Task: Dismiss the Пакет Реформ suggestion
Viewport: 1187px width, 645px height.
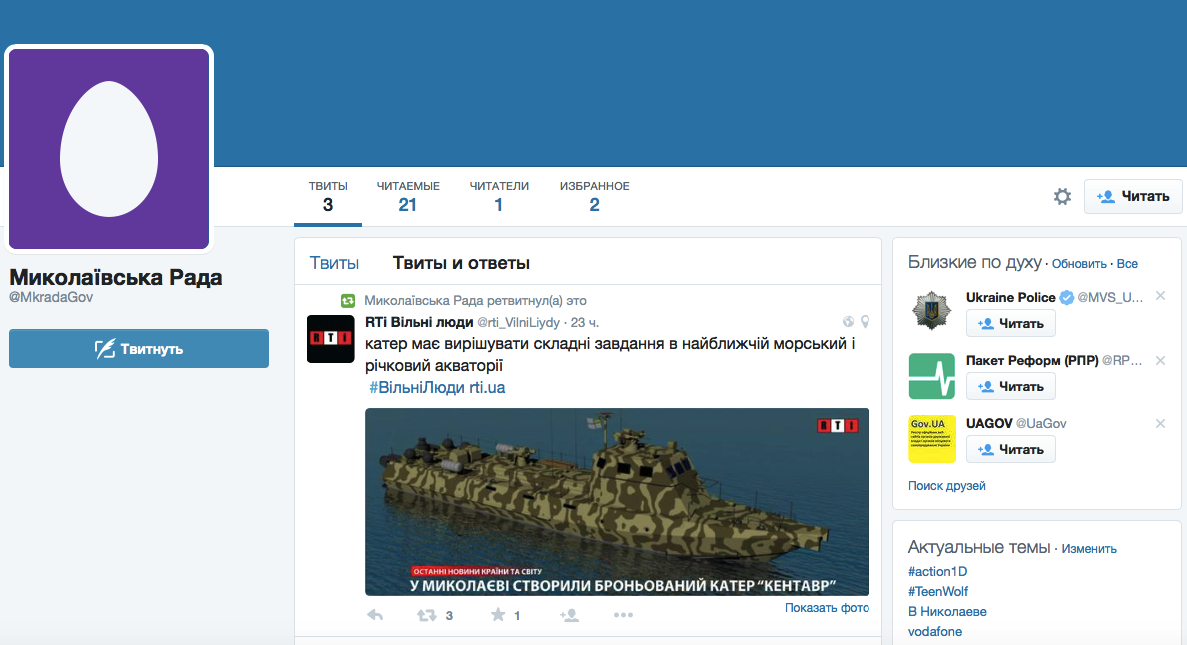Action: pos(1160,360)
